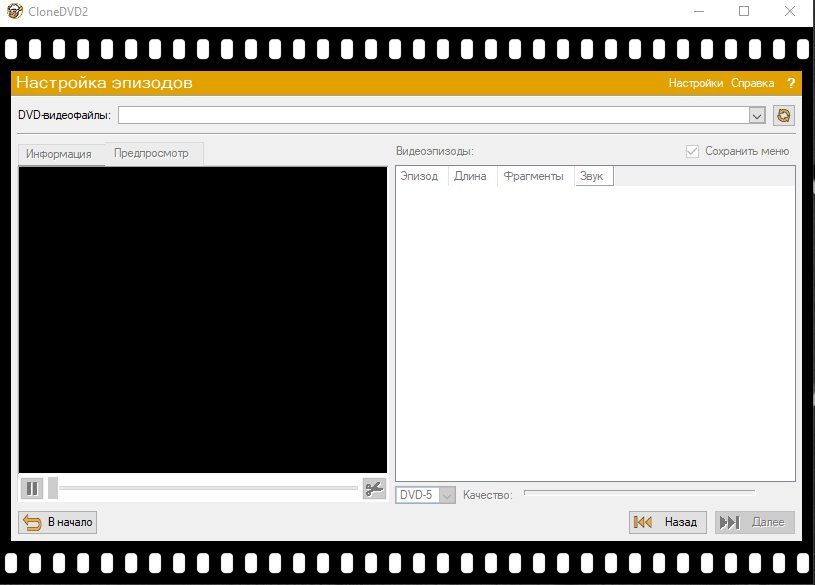
Task: Click the Далее next button
Action: click(x=755, y=522)
